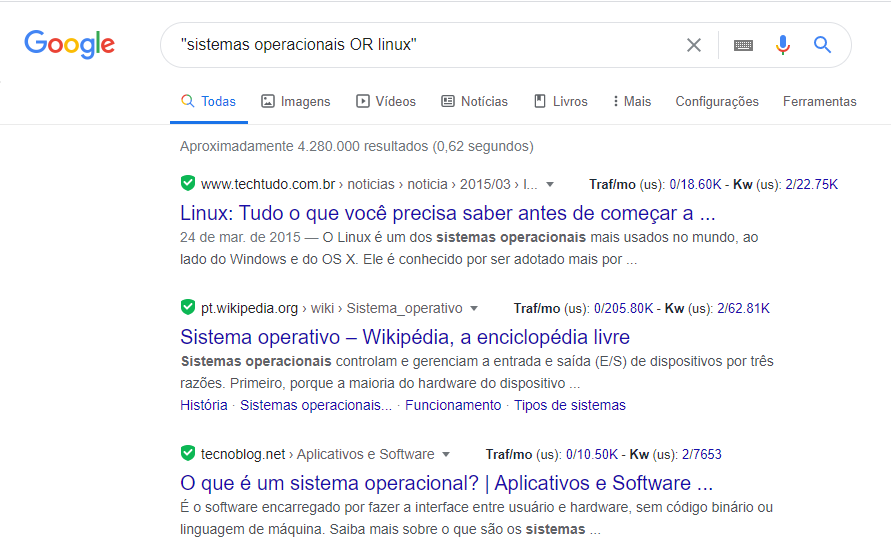Image resolution: width=891 pixels, height=554 pixels.
Task: Click the green shield icon beside tecnoblog.net
Action: 188,453
